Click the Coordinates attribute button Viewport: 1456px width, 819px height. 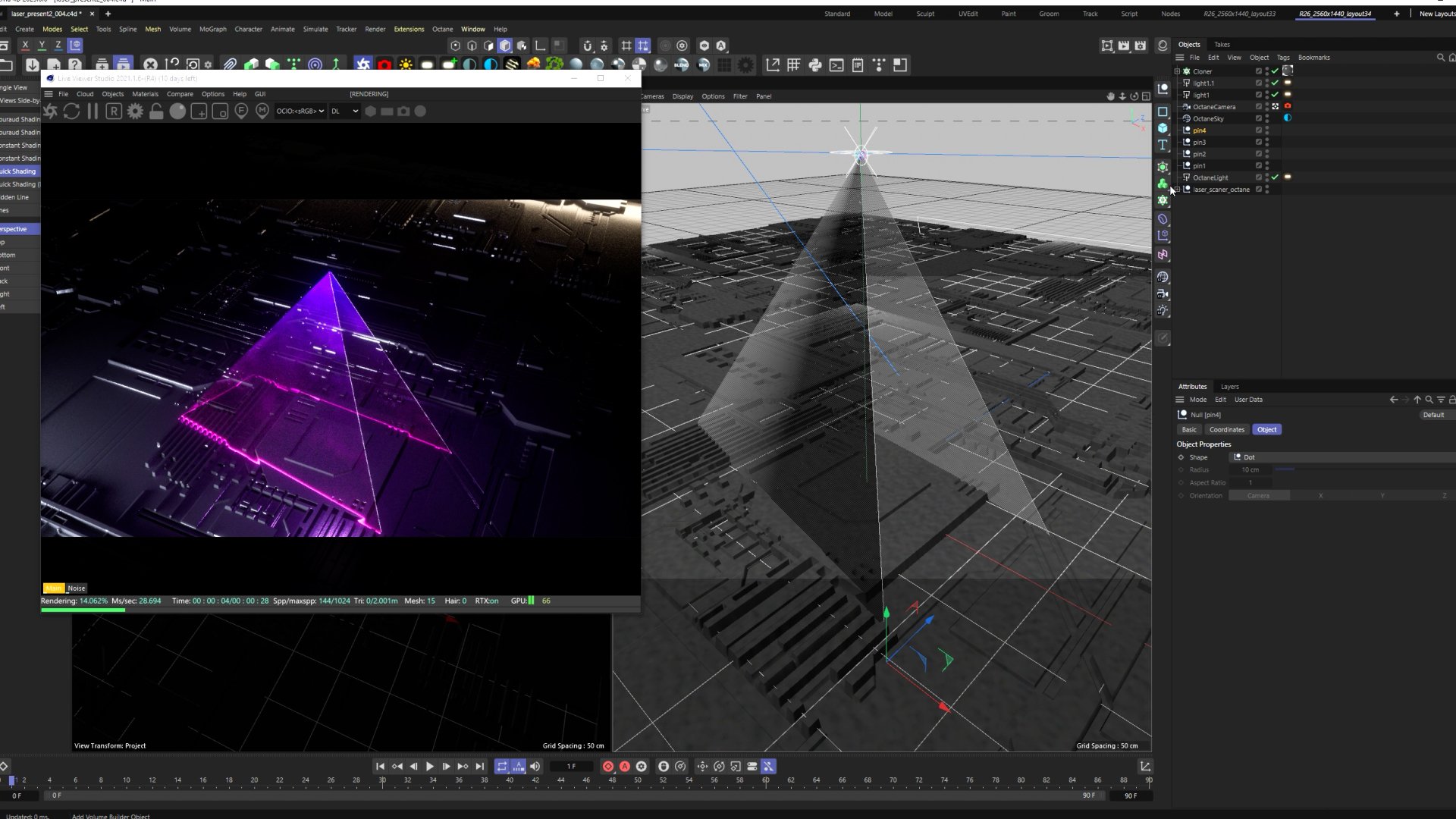click(1226, 430)
